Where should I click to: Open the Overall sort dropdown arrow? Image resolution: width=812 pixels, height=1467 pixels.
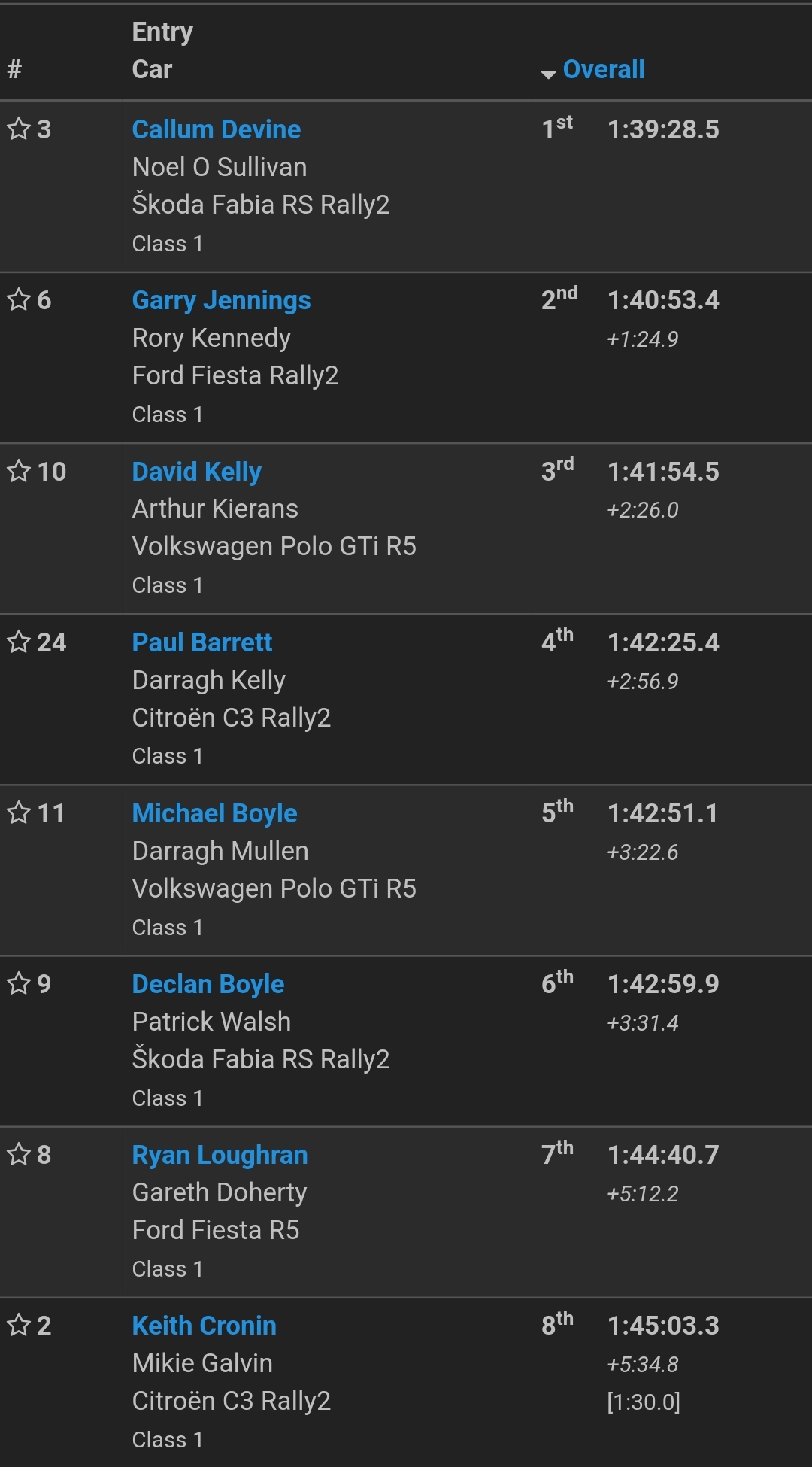pyautogui.click(x=548, y=73)
